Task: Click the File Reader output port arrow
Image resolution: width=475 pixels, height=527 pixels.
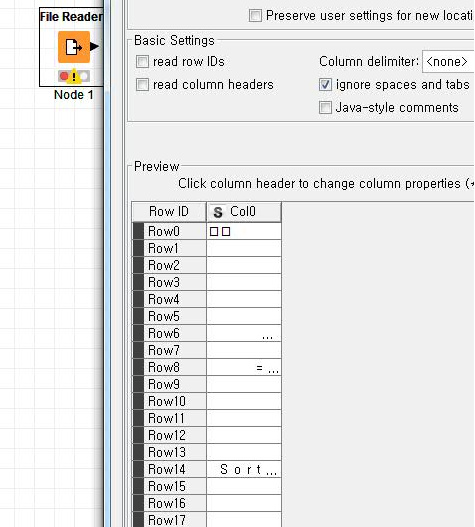Action: (x=94, y=47)
